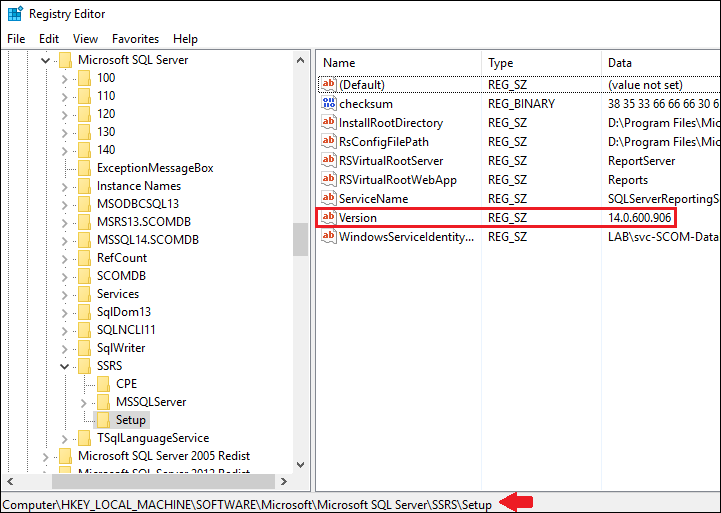Click the MSODBCSQL13 folder icon

coord(84,204)
